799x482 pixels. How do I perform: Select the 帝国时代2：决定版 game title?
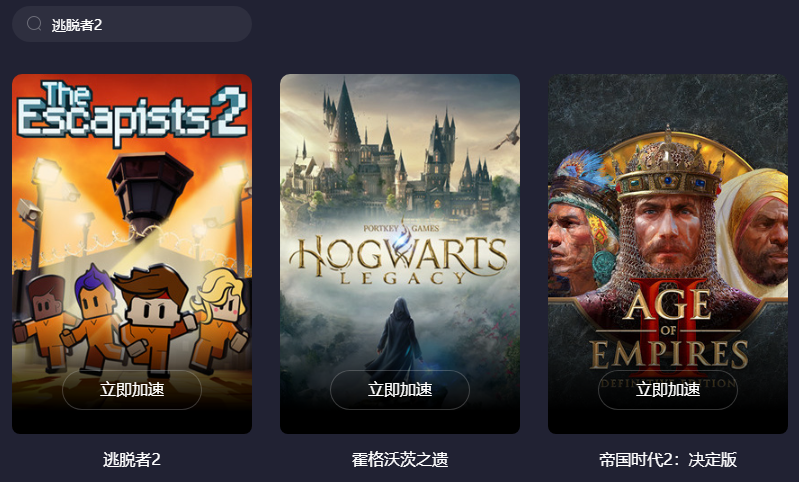[x=668, y=460]
